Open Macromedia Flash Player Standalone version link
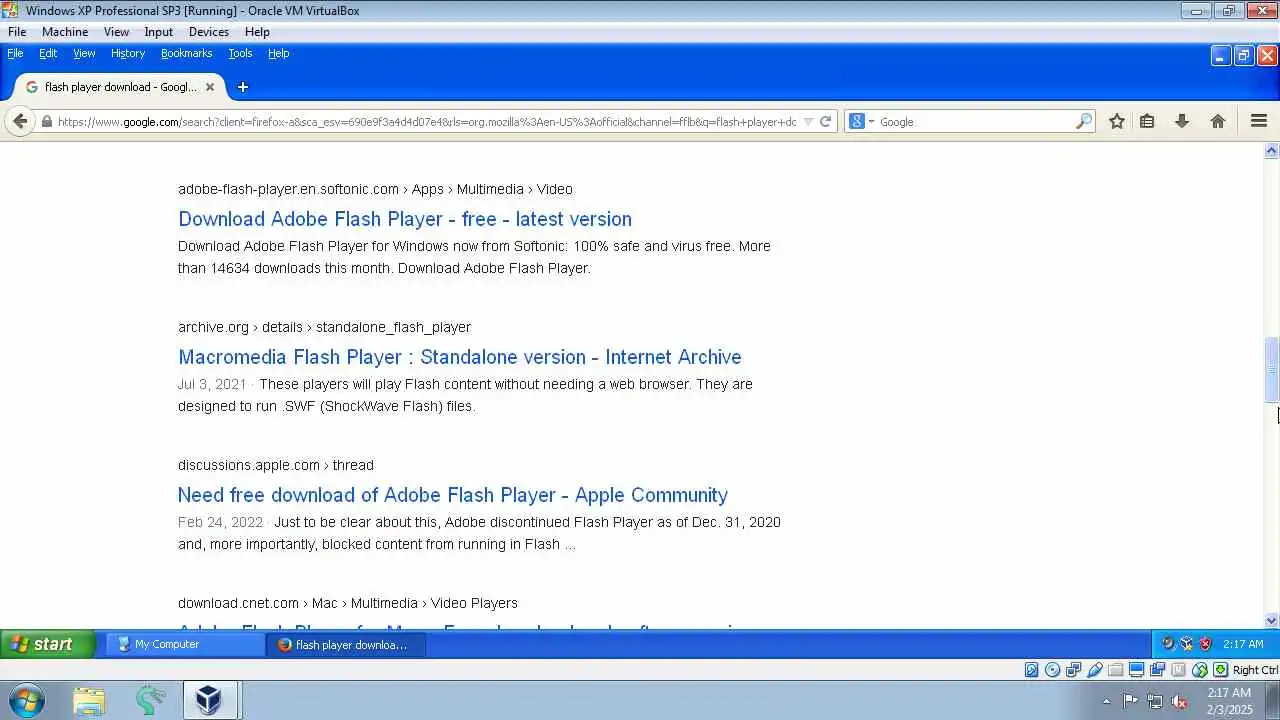 [x=460, y=357]
